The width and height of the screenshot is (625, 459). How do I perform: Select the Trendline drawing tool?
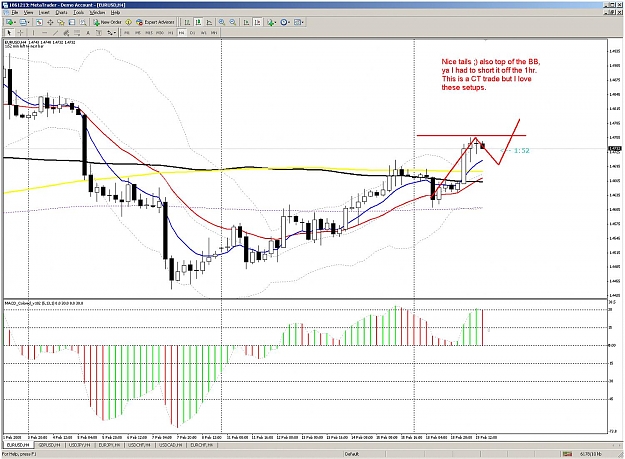click(x=55, y=33)
